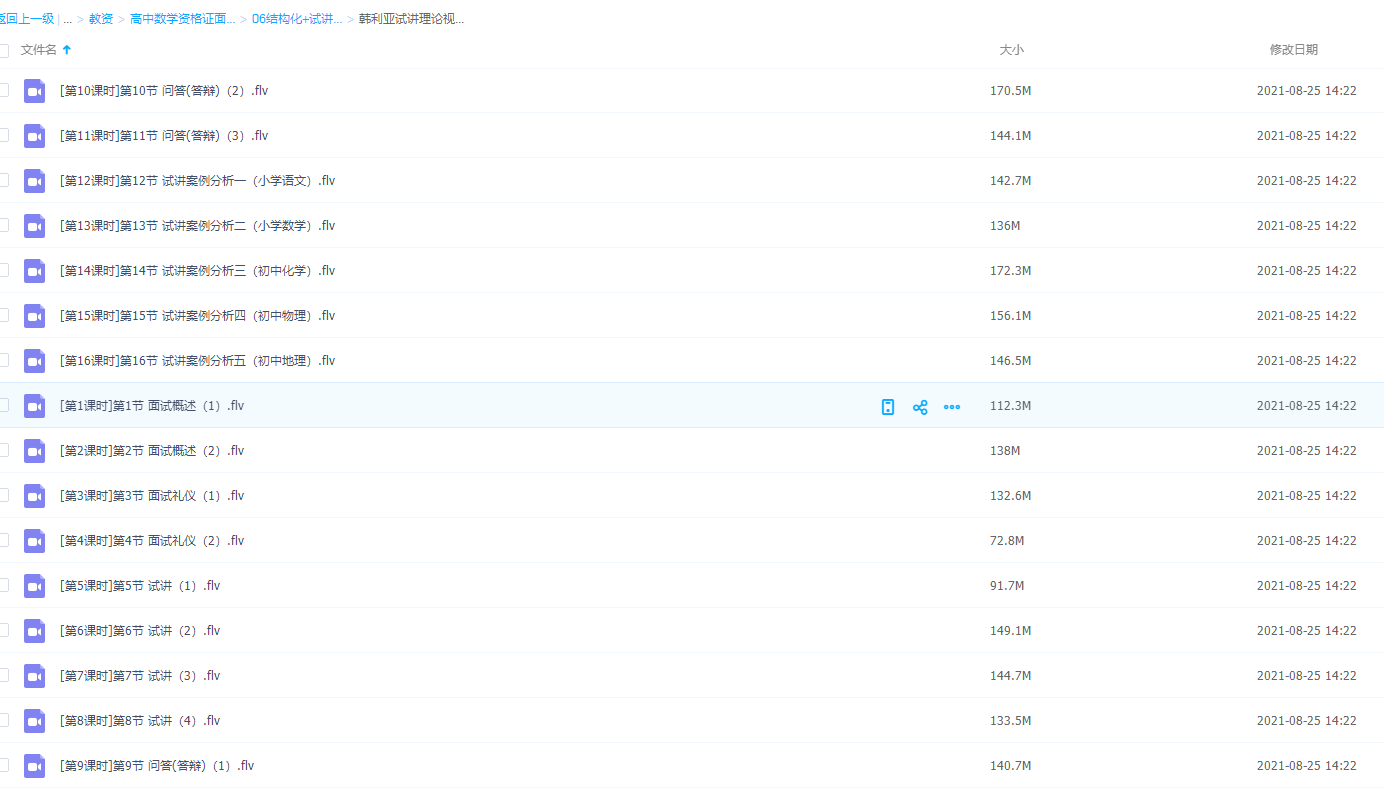Click video icon for 第5节 试讲(1)

click(x=35, y=586)
